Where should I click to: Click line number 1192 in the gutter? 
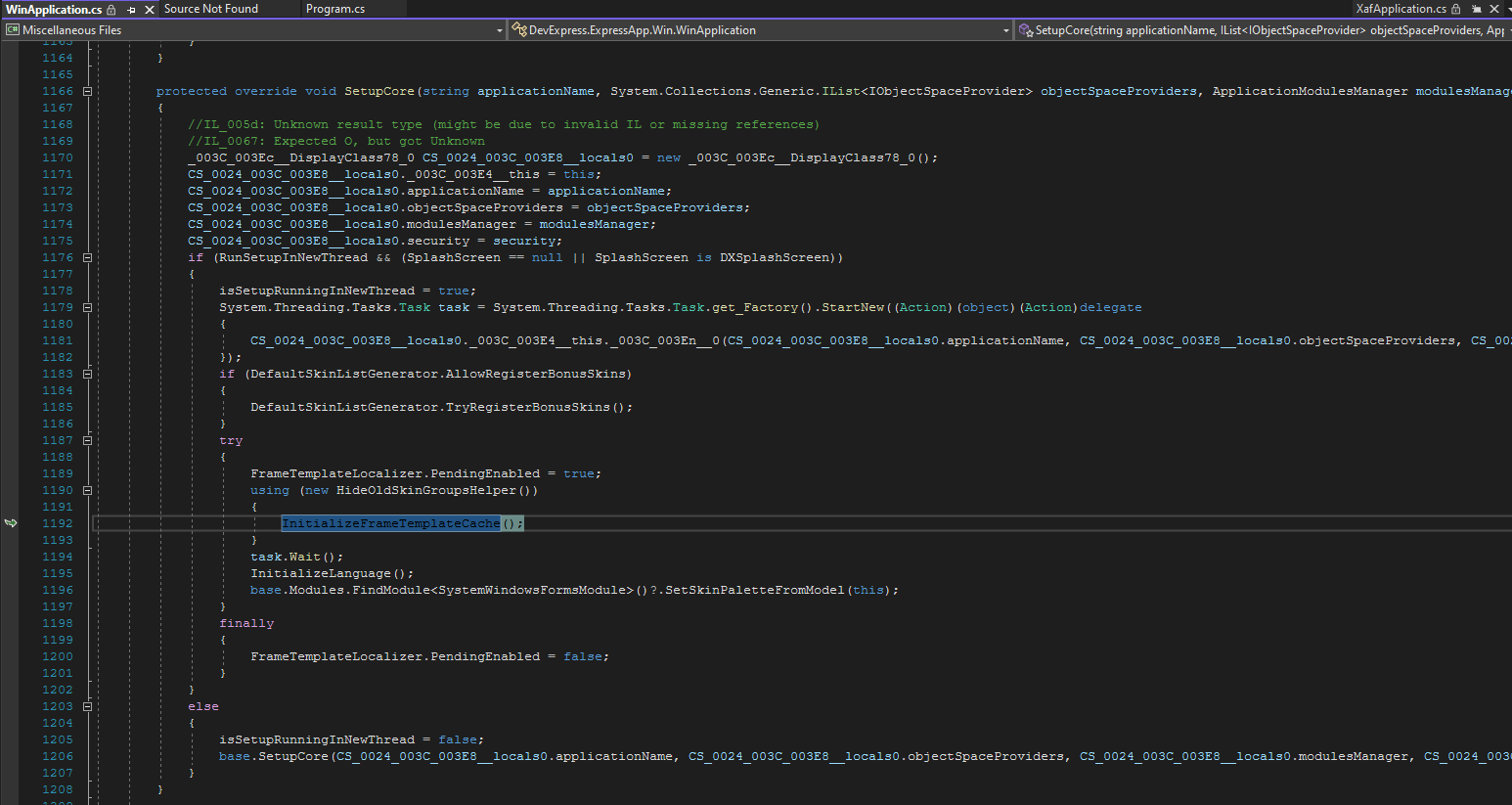pos(58,523)
